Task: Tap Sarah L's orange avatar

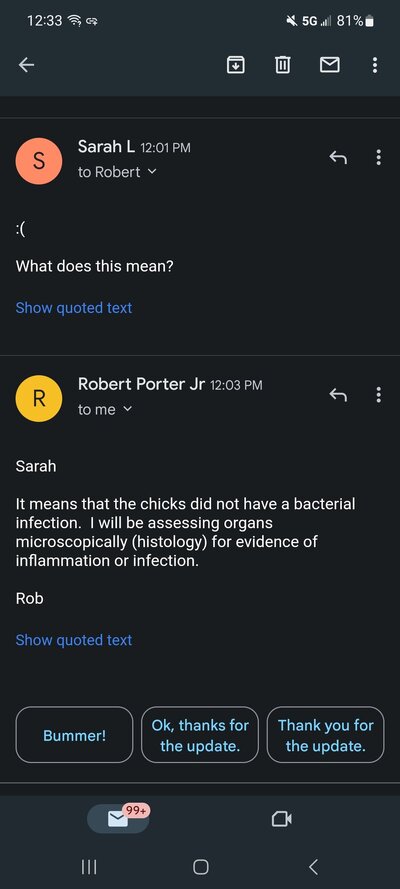Action: pos(39,161)
